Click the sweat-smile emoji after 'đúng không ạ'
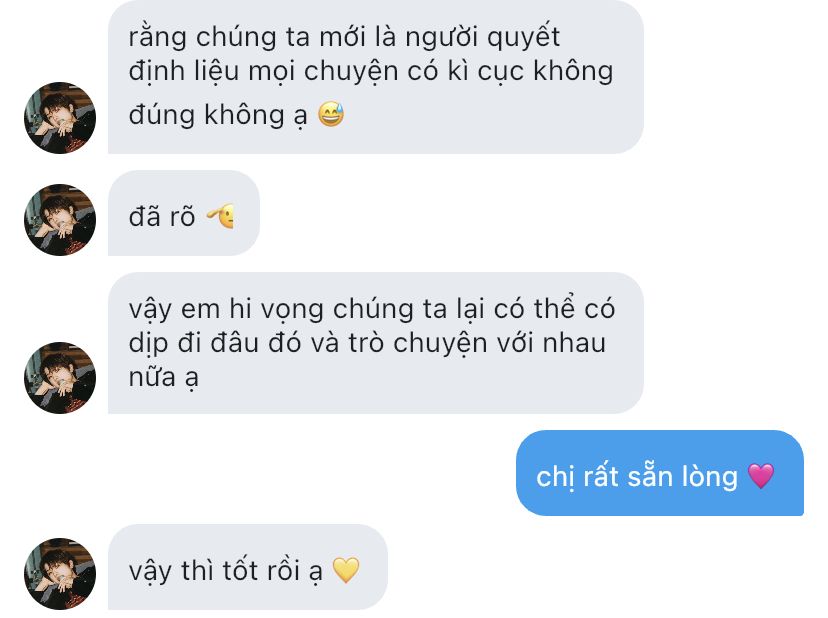This screenshot has height=618, width=828. click(331, 114)
